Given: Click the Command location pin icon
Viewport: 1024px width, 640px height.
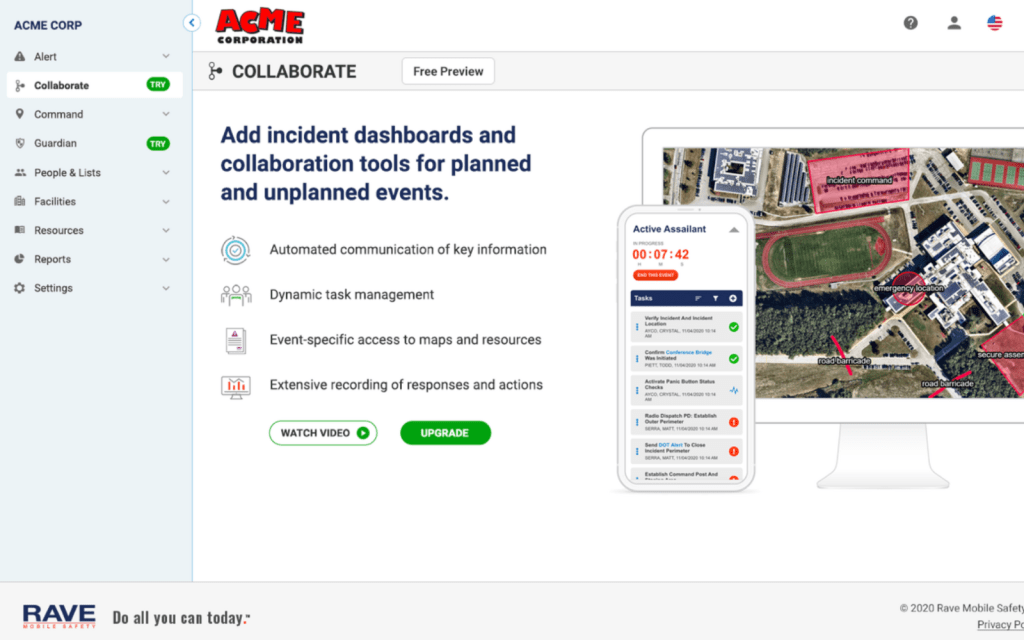Looking at the screenshot, I should click(x=20, y=114).
